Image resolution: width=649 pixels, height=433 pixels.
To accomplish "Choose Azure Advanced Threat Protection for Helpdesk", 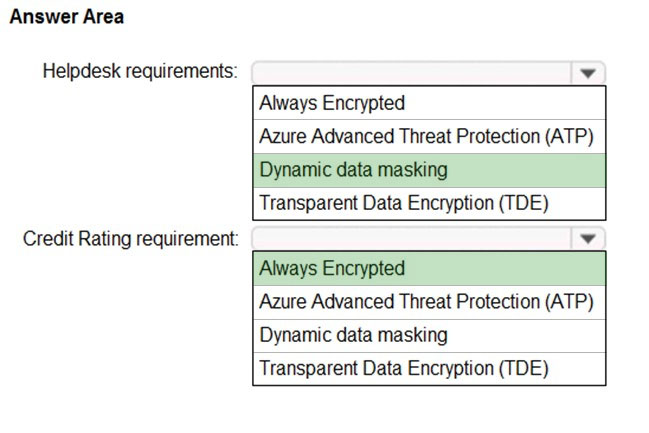I will click(x=429, y=137).
